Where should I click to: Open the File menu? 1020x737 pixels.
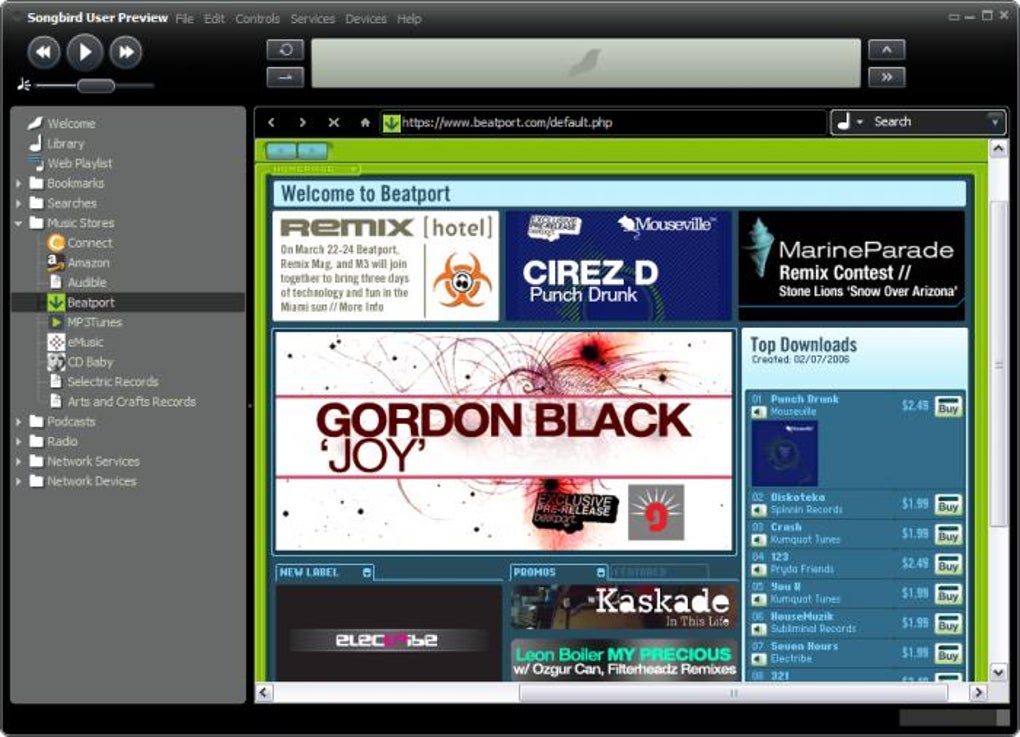click(185, 19)
